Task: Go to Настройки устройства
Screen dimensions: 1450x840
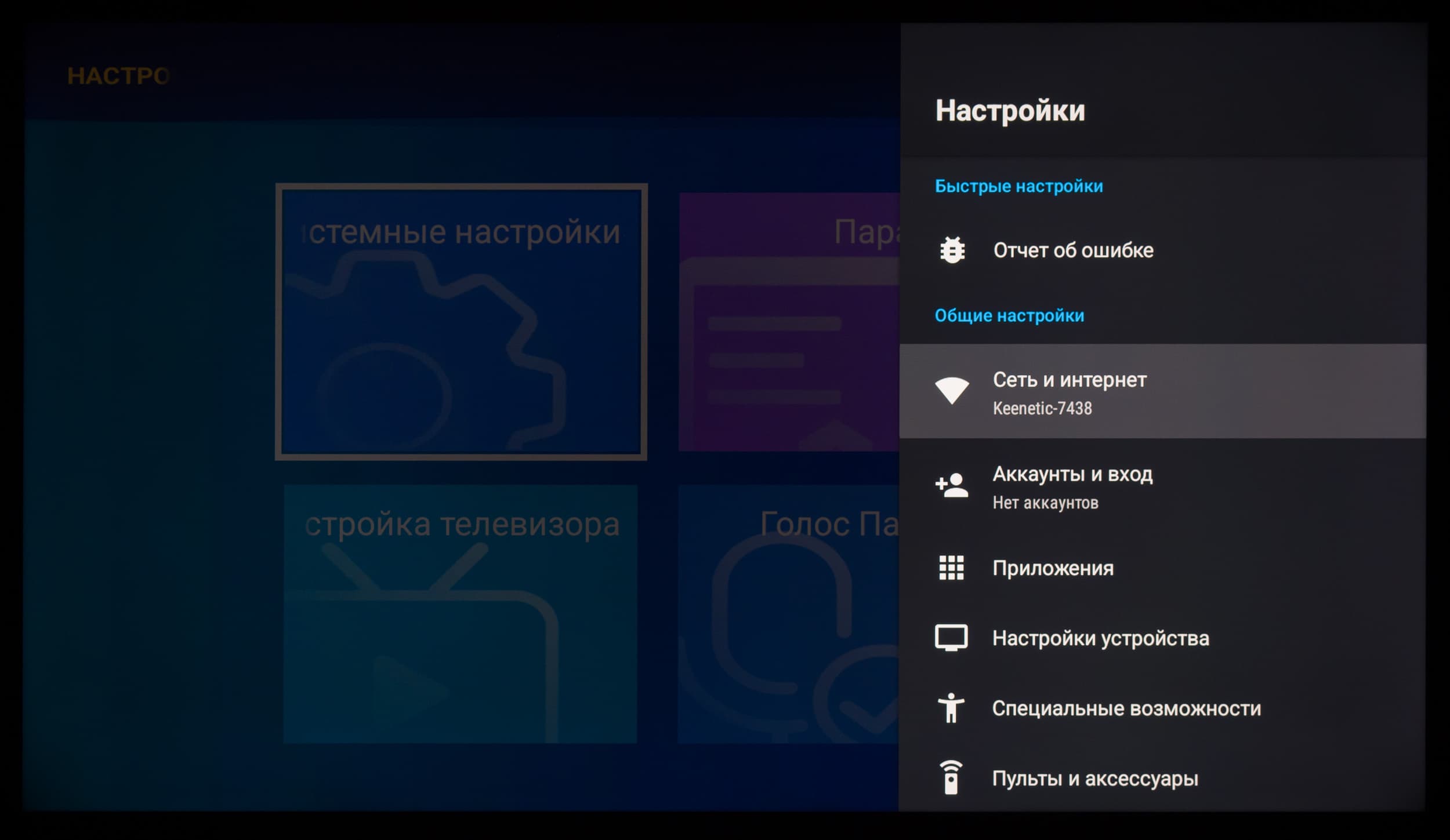Action: coord(1100,638)
